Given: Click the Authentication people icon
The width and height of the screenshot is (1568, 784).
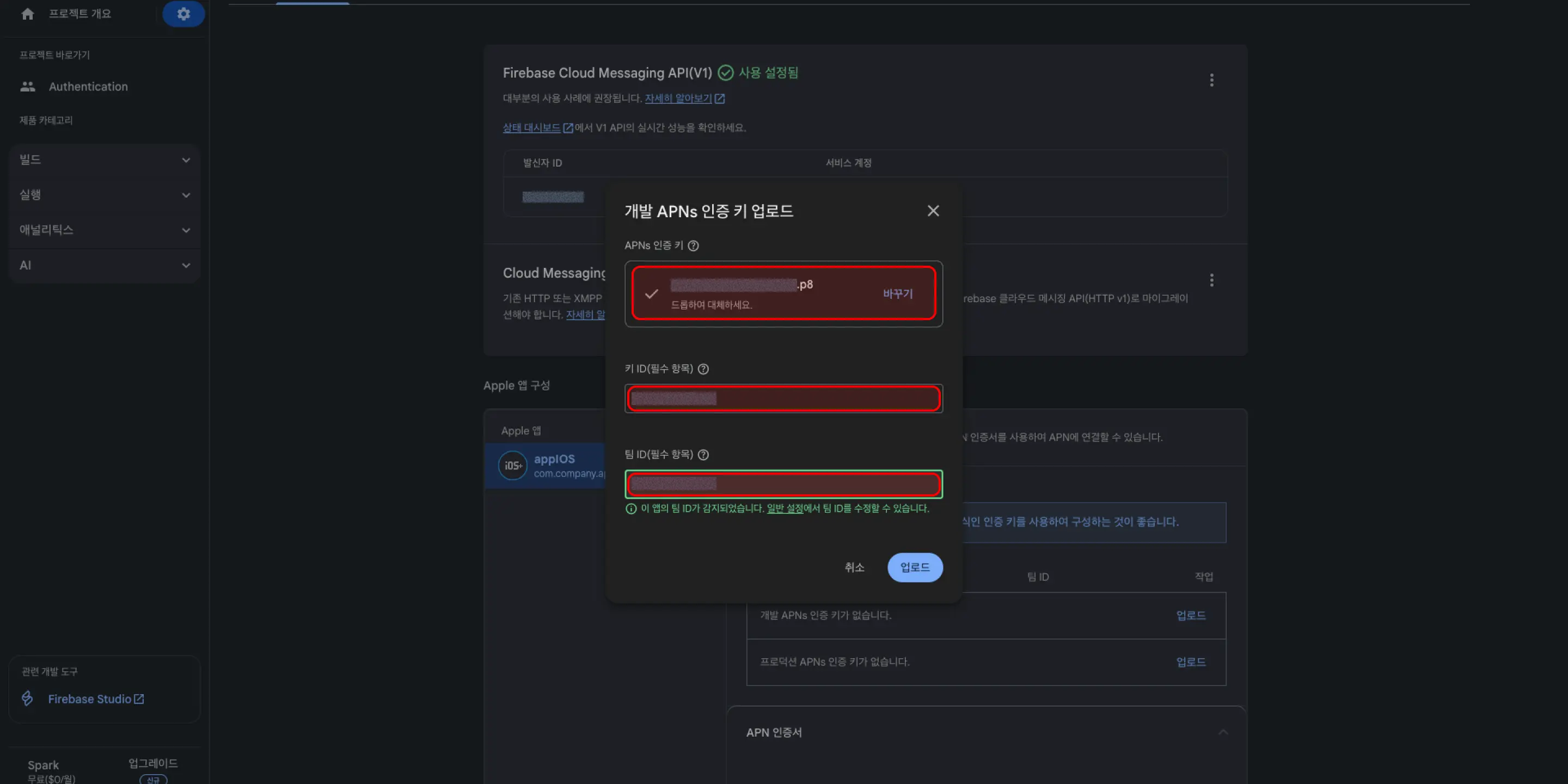Looking at the screenshot, I should [27, 87].
